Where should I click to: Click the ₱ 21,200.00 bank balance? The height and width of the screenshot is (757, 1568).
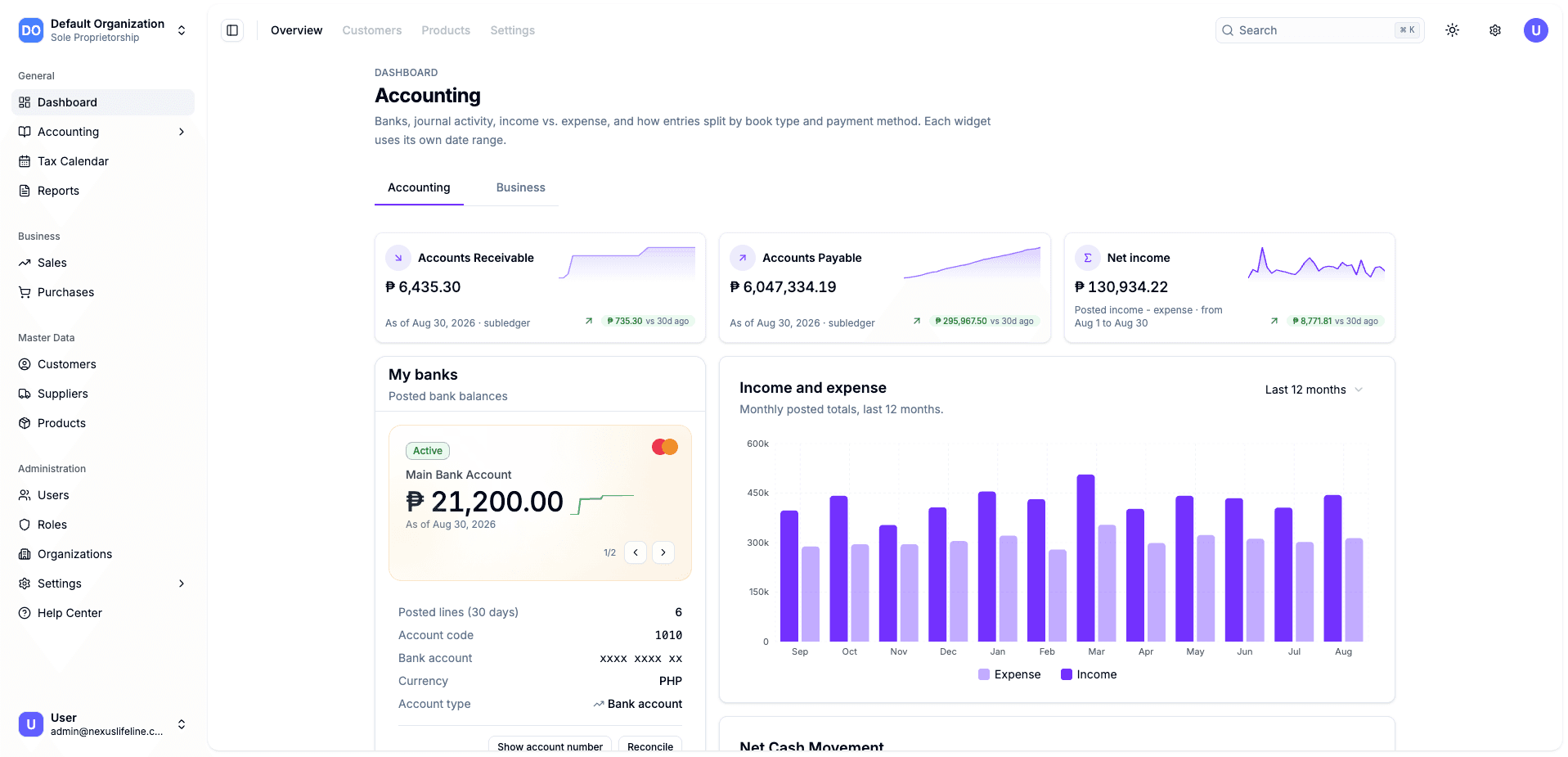[484, 502]
